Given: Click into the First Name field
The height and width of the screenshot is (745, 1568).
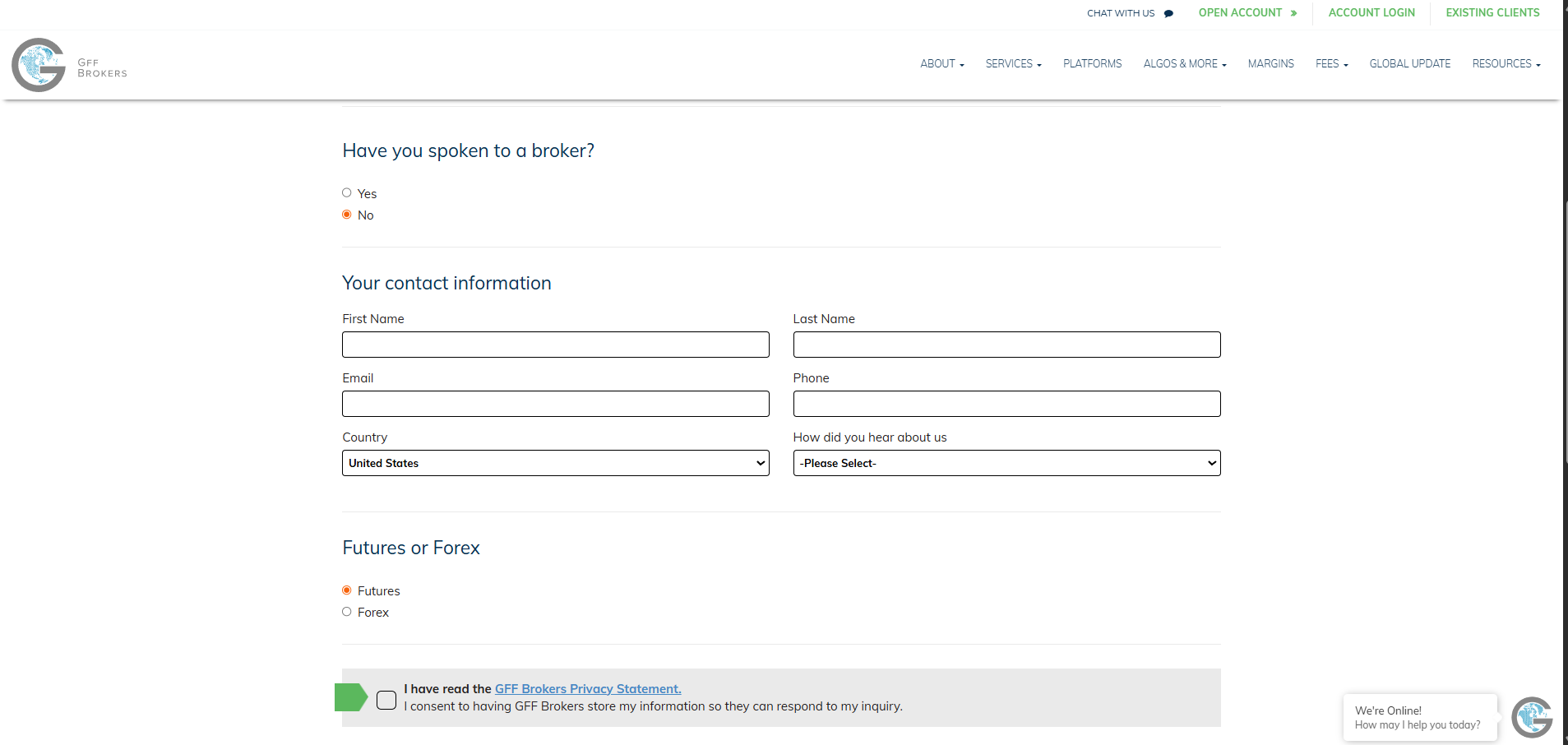Looking at the screenshot, I should coord(555,345).
